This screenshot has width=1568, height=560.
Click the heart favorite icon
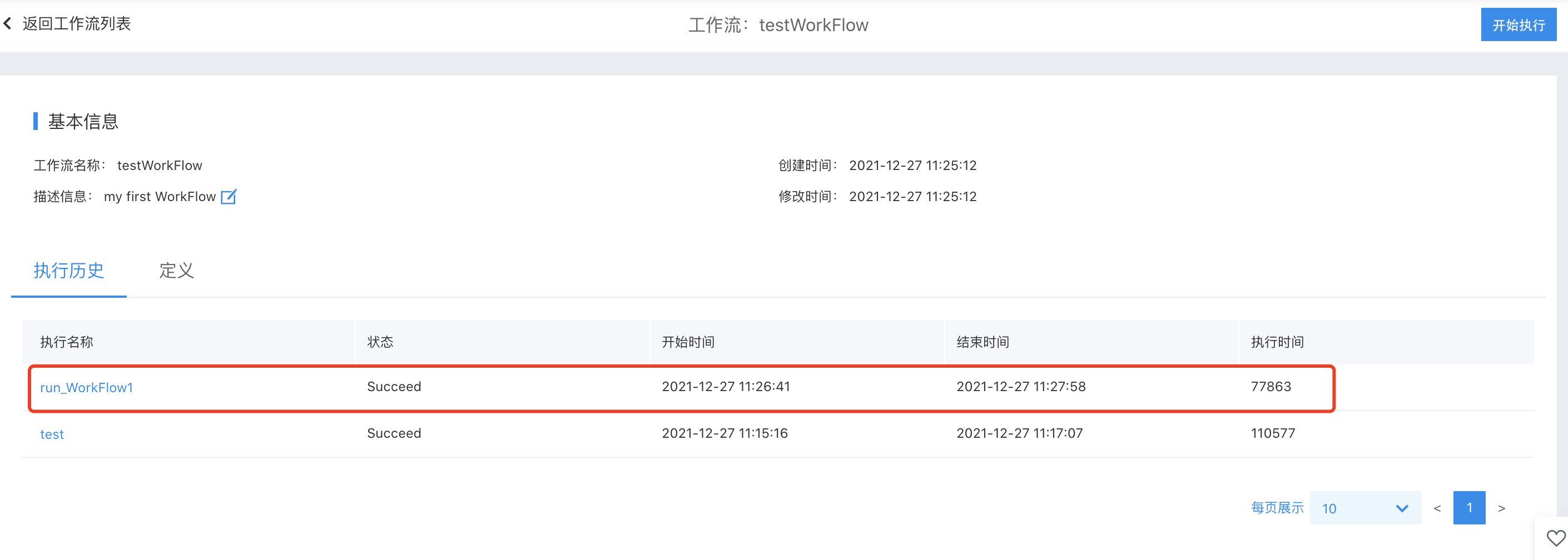(x=1555, y=538)
